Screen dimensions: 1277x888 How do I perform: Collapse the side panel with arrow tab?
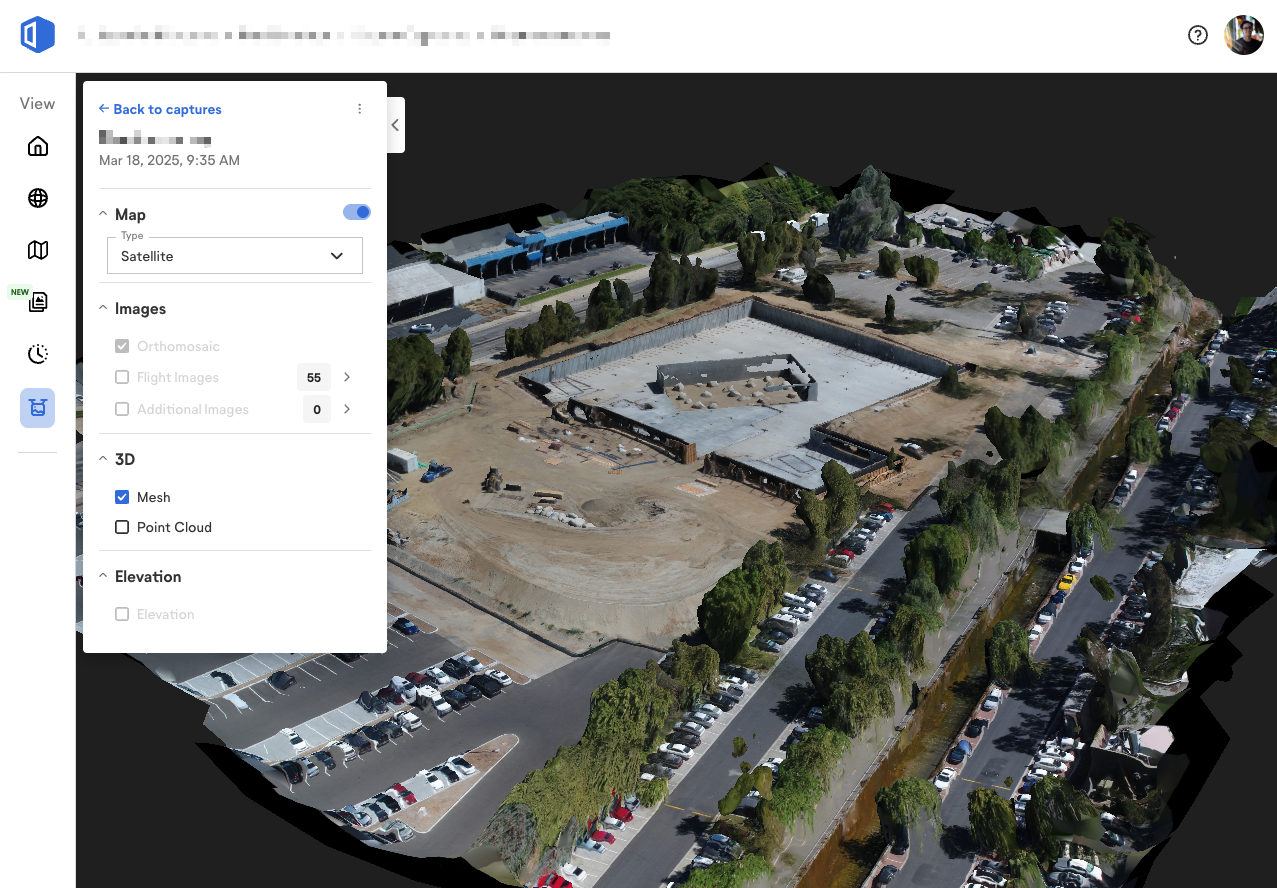[x=395, y=125]
